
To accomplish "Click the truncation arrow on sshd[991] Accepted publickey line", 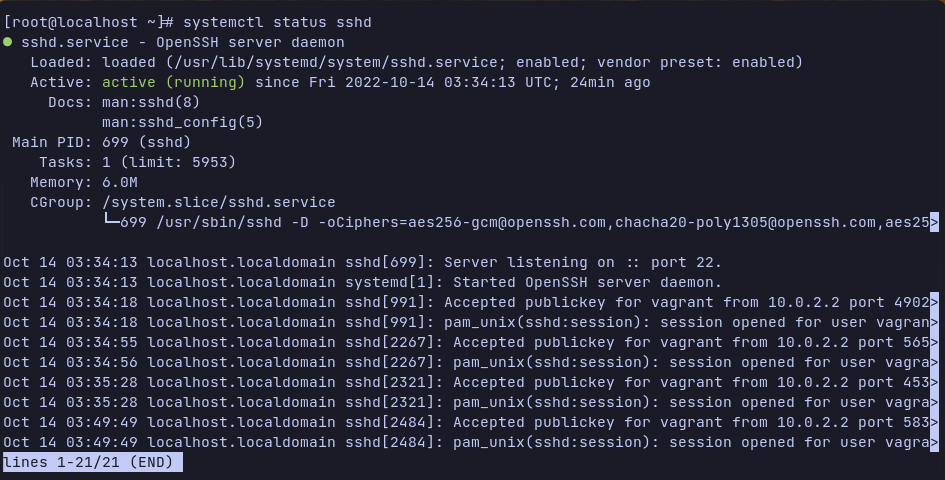I will [934, 302].
